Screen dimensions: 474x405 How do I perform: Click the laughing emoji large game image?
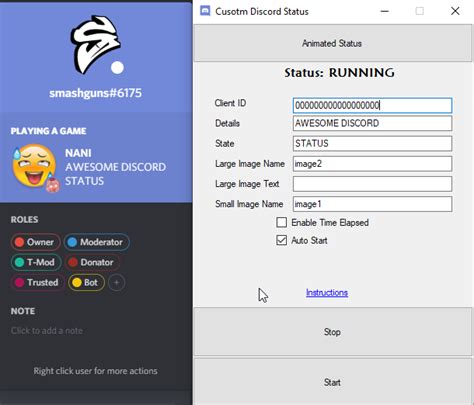(34, 166)
